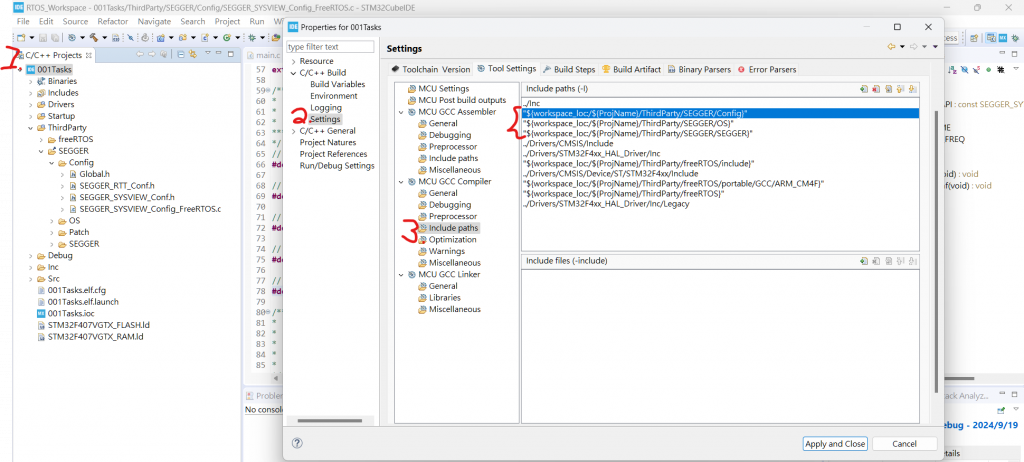1024x462 pixels.
Task: Collapse the MCU GCC Compiler node
Action: (402, 182)
